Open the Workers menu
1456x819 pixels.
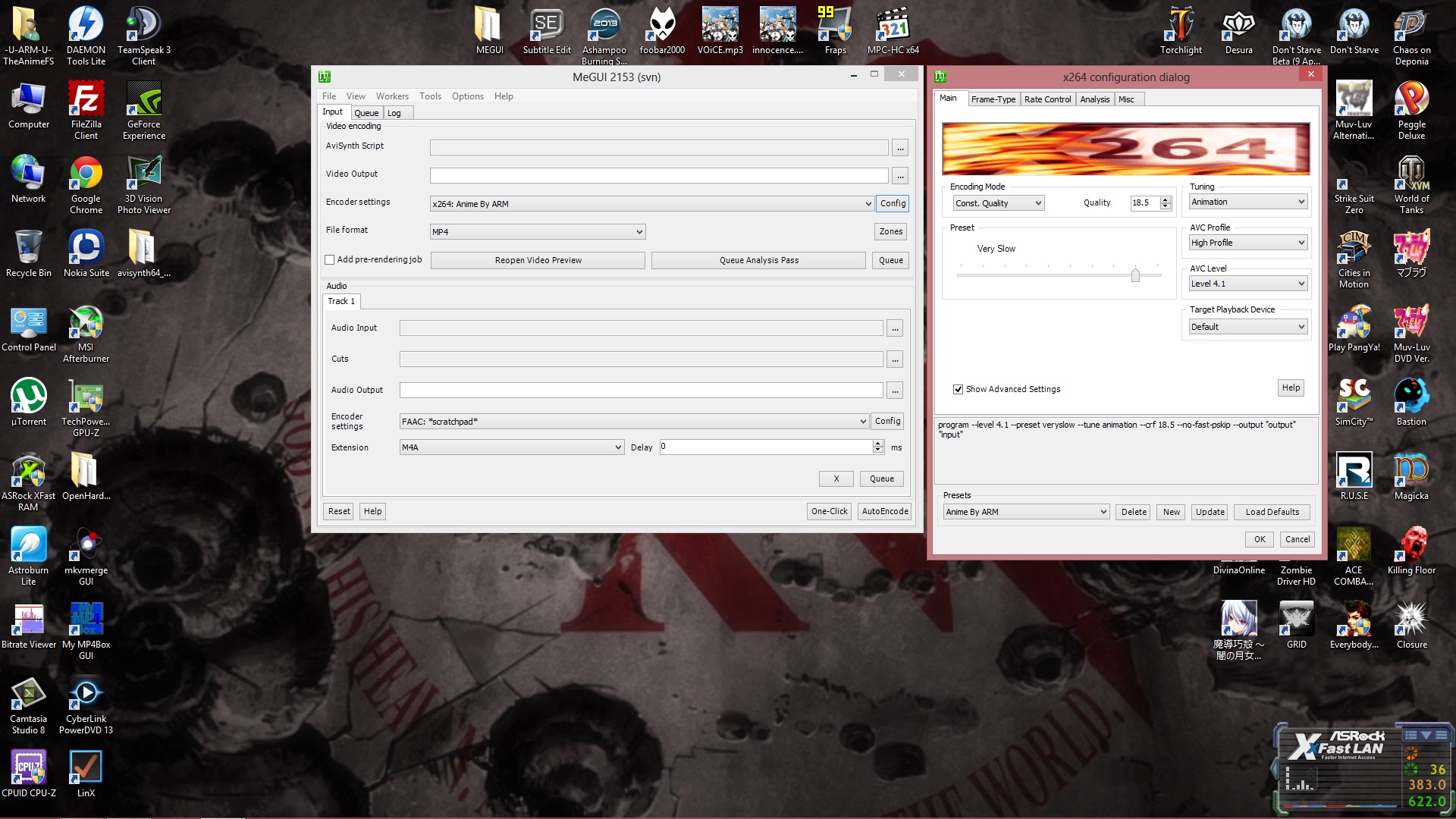pos(391,96)
